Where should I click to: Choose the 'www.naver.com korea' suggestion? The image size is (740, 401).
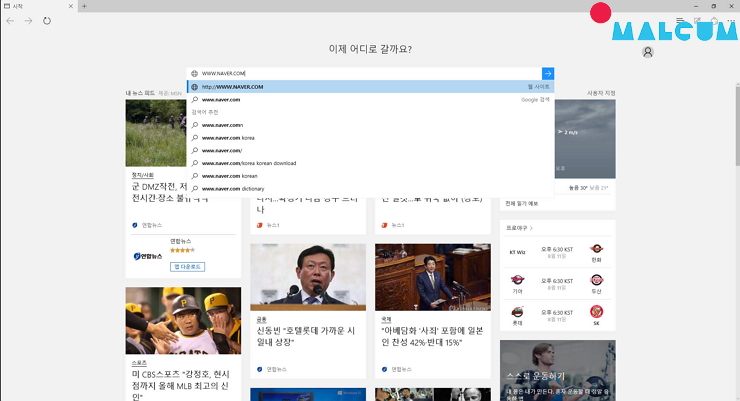370,138
